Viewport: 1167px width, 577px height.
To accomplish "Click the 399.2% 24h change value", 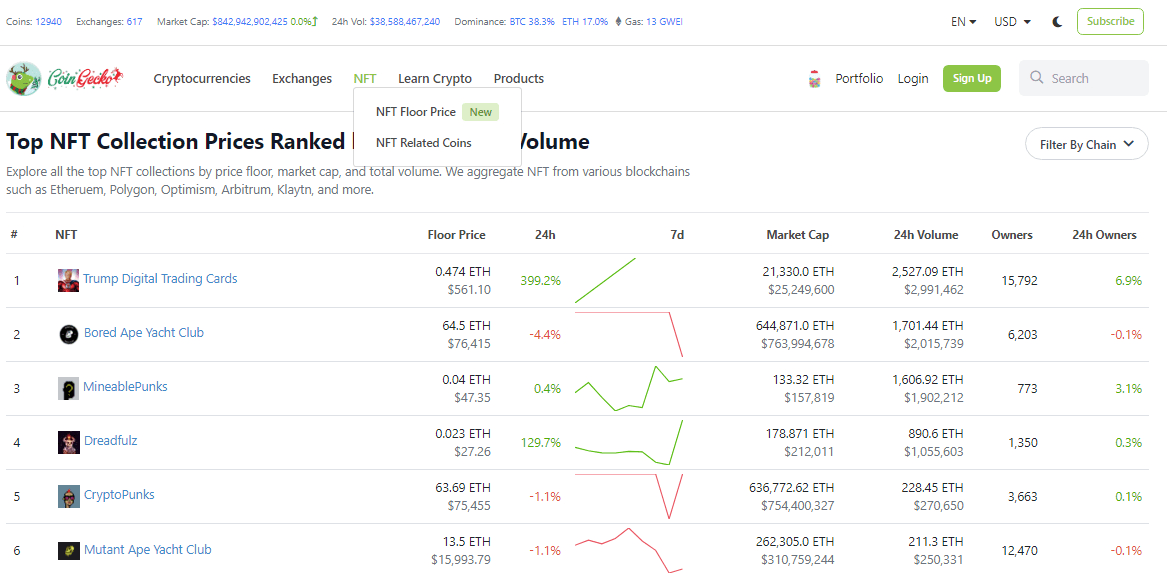I will 541,281.
